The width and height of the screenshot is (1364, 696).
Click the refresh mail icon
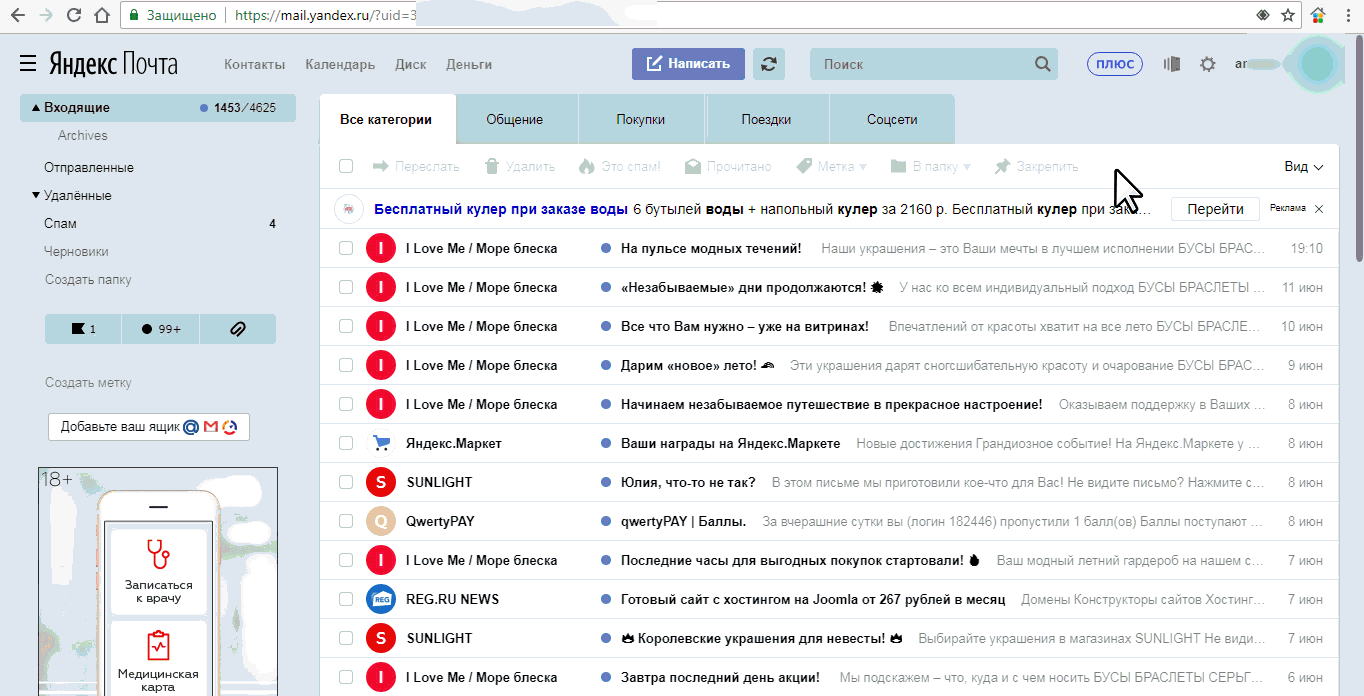pyautogui.click(x=768, y=64)
